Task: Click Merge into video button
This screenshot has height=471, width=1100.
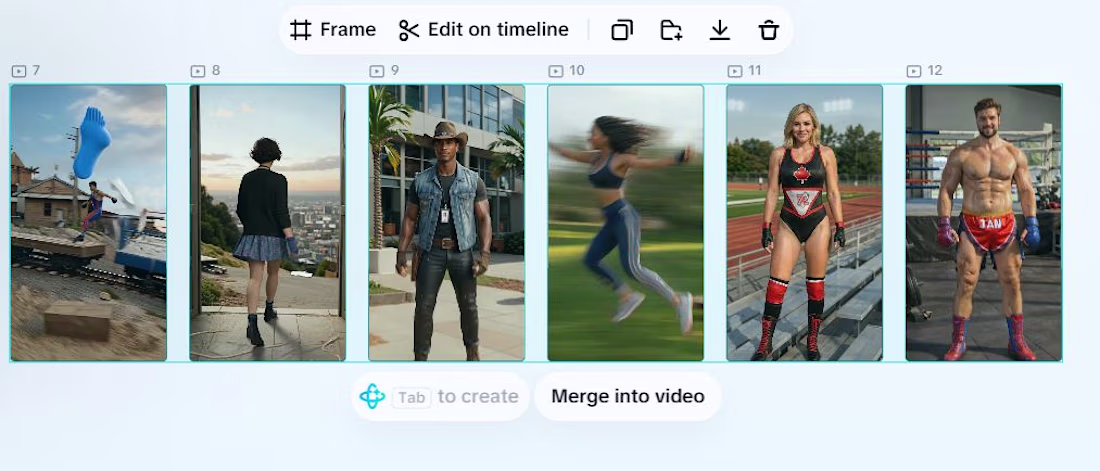Action: tap(628, 397)
